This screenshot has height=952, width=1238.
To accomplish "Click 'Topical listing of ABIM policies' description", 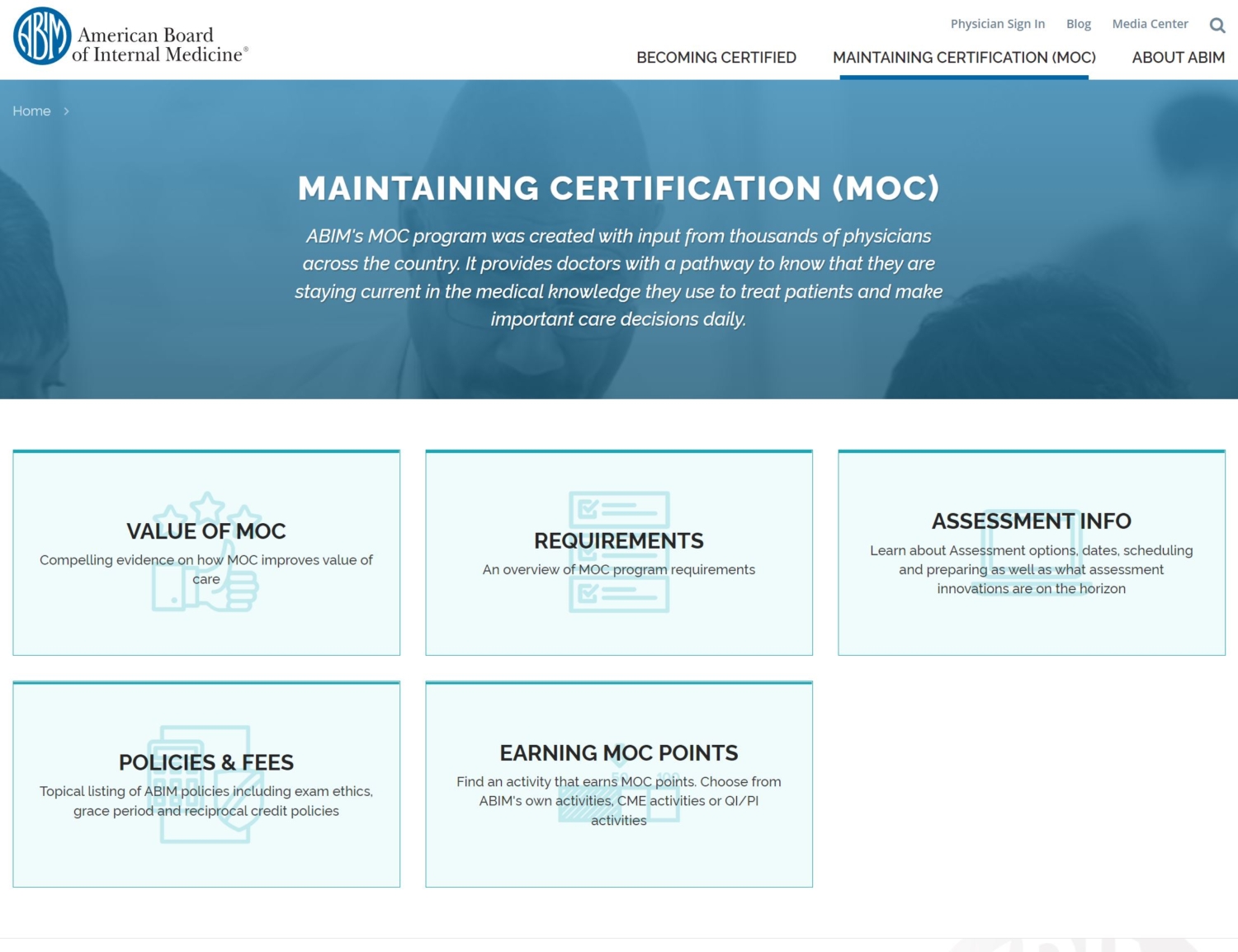I will tap(206, 801).
